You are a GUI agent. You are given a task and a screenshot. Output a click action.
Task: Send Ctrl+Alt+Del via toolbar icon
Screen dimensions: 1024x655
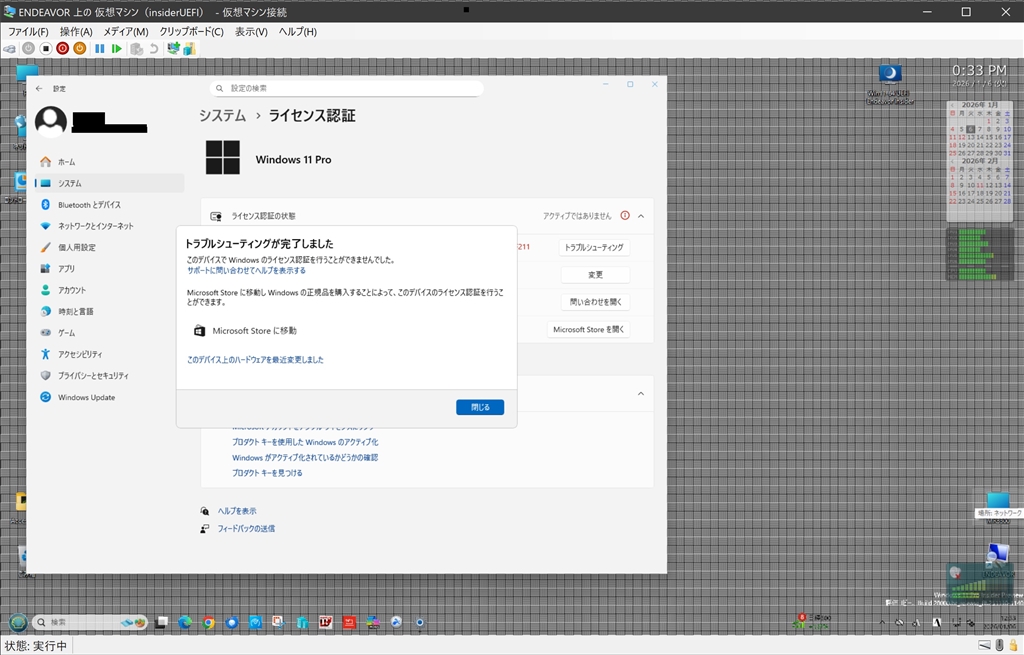coord(10,49)
